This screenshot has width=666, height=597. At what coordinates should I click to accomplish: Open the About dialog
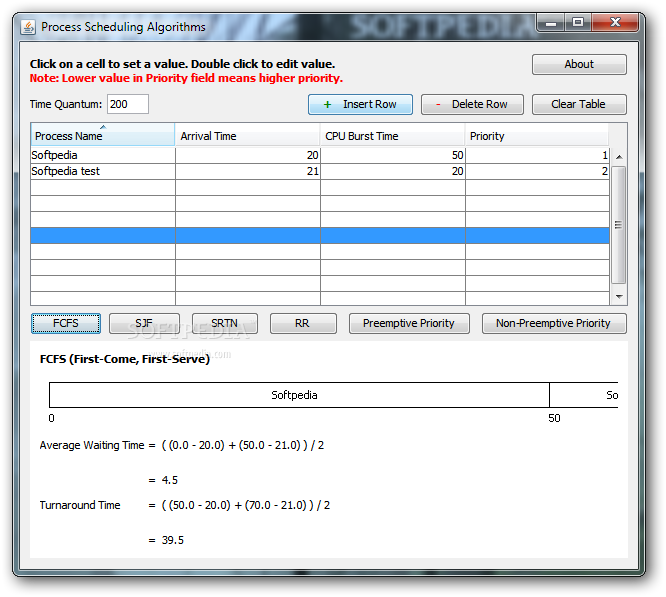pos(579,64)
